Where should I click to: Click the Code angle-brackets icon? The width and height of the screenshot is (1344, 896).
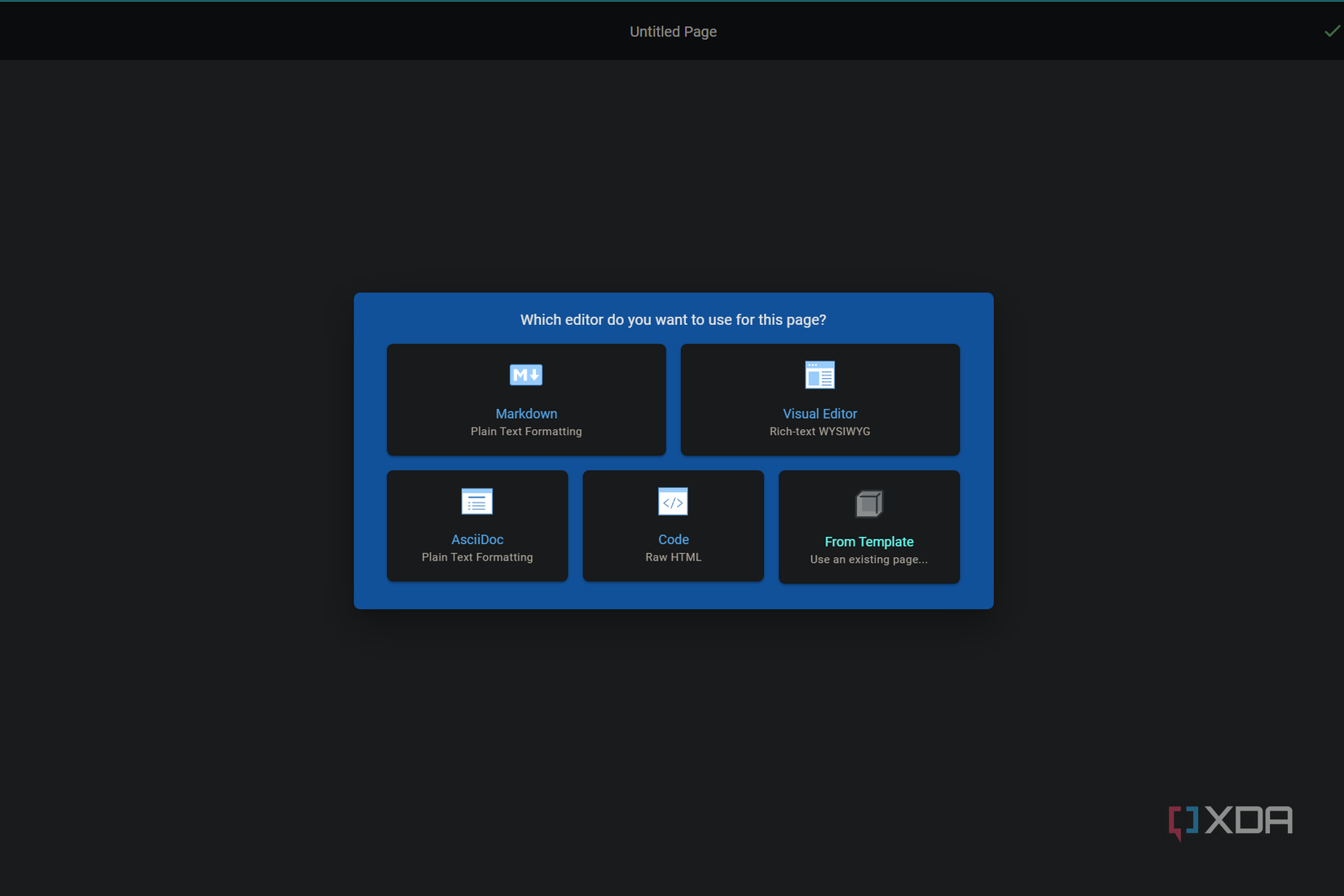click(673, 502)
